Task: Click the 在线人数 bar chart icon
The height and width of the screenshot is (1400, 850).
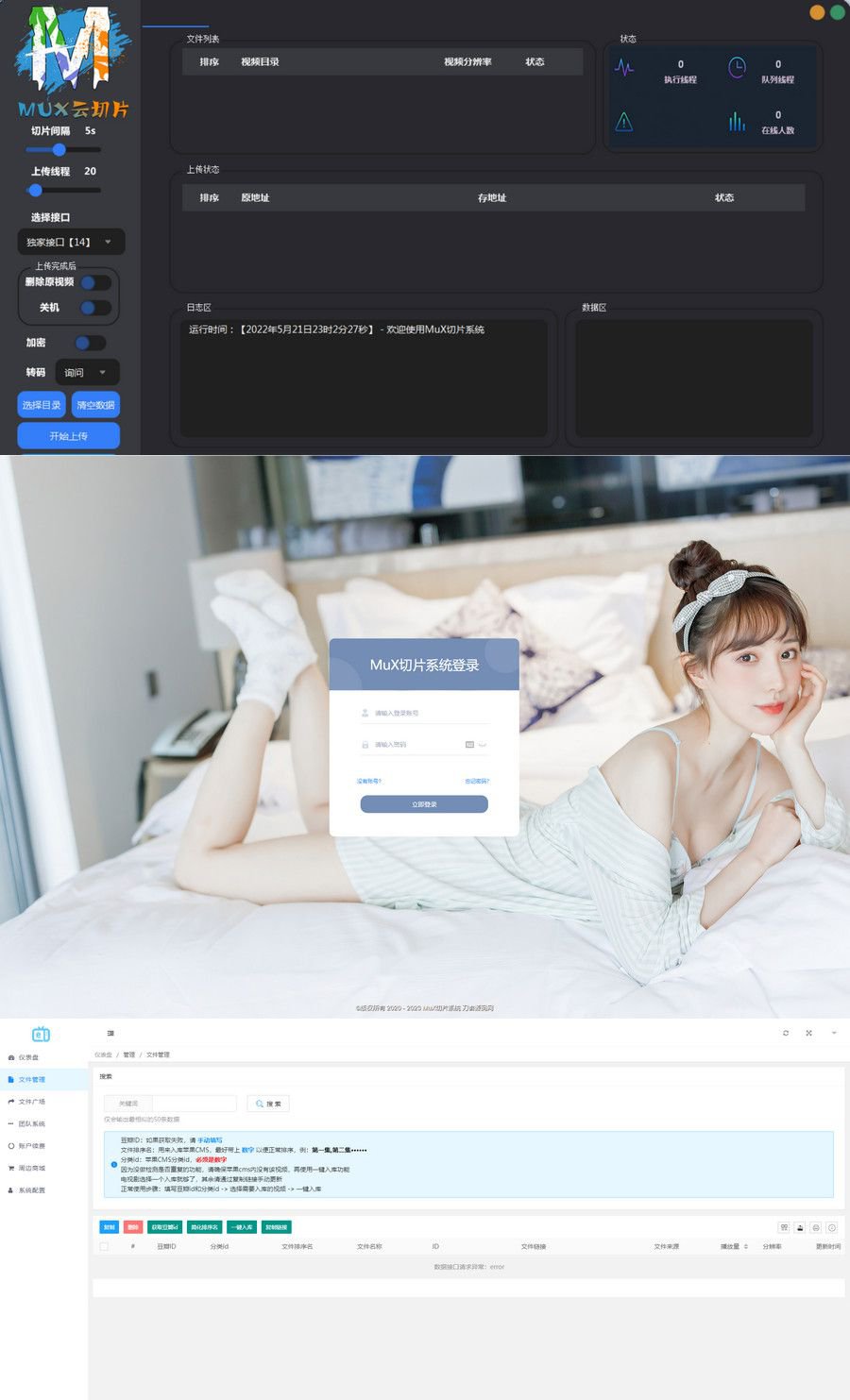Action: click(x=737, y=122)
